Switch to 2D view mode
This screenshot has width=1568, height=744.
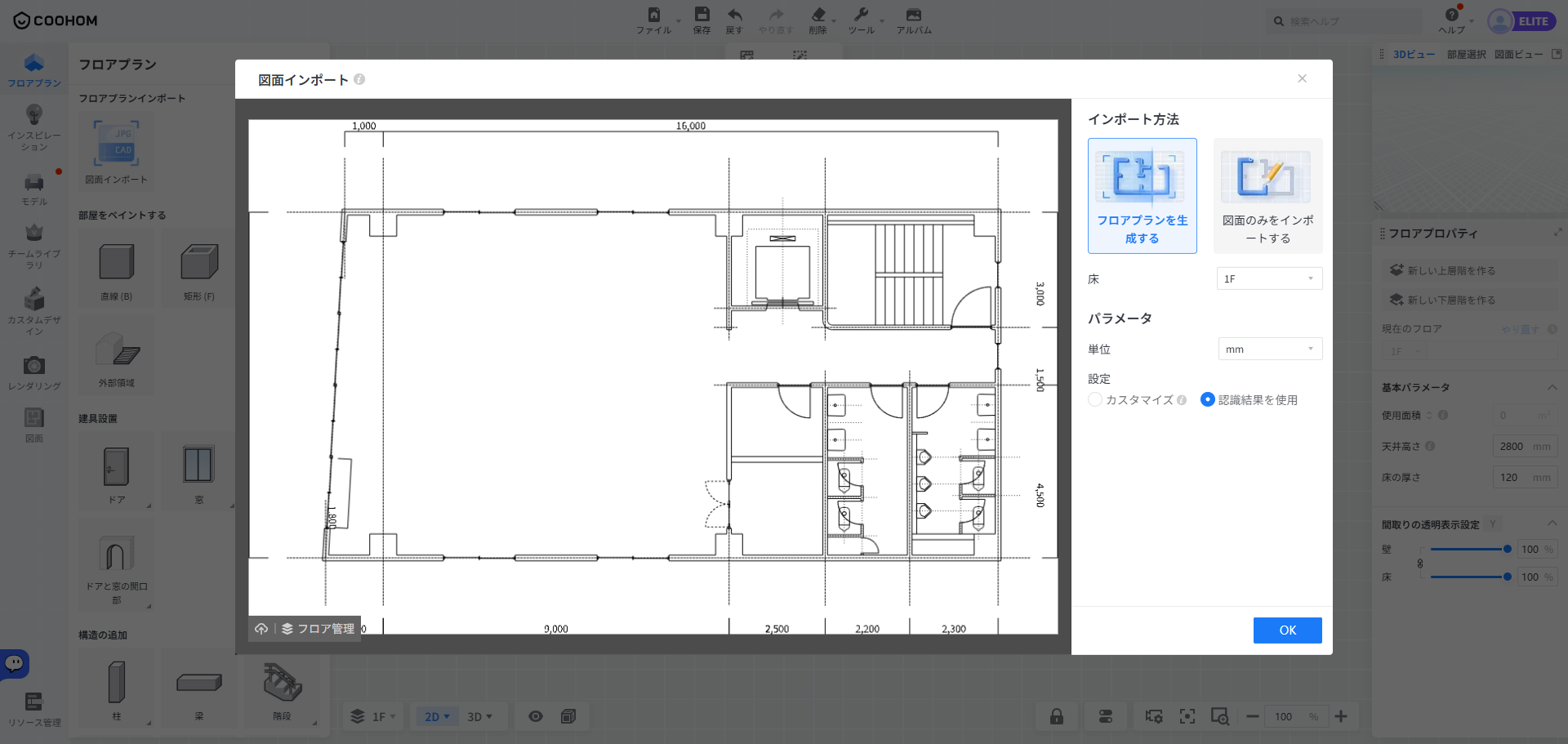tap(437, 716)
